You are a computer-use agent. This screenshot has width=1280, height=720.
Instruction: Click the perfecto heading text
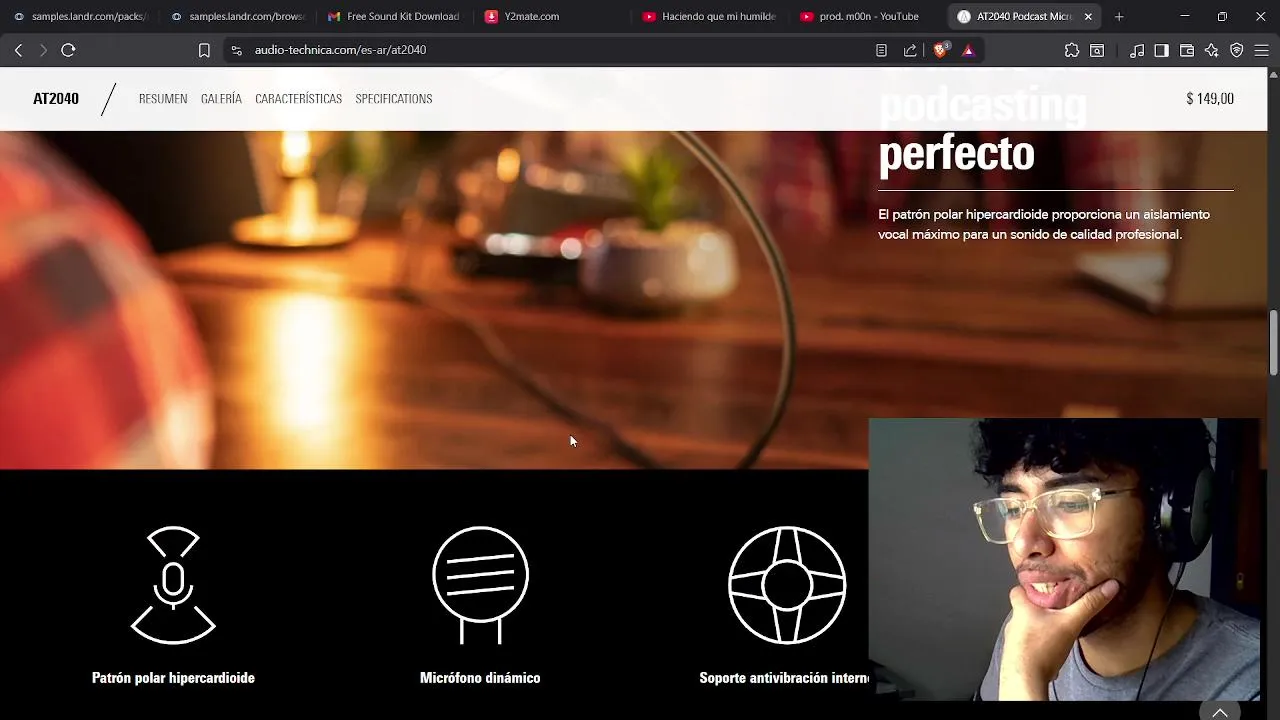click(956, 155)
